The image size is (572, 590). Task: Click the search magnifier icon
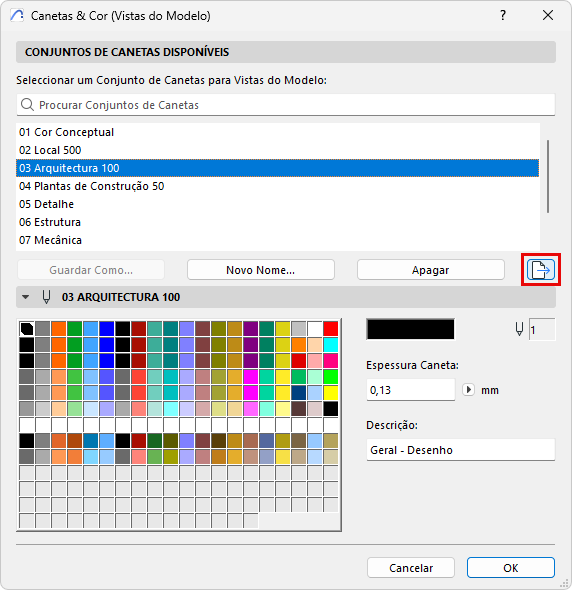point(27,105)
